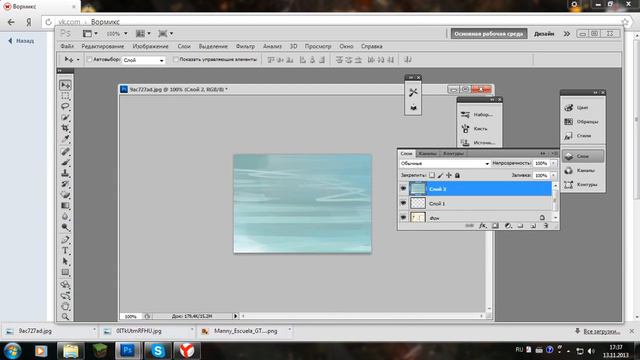
Task: Toggle visibility of layer Слой 2
Action: click(x=403, y=189)
